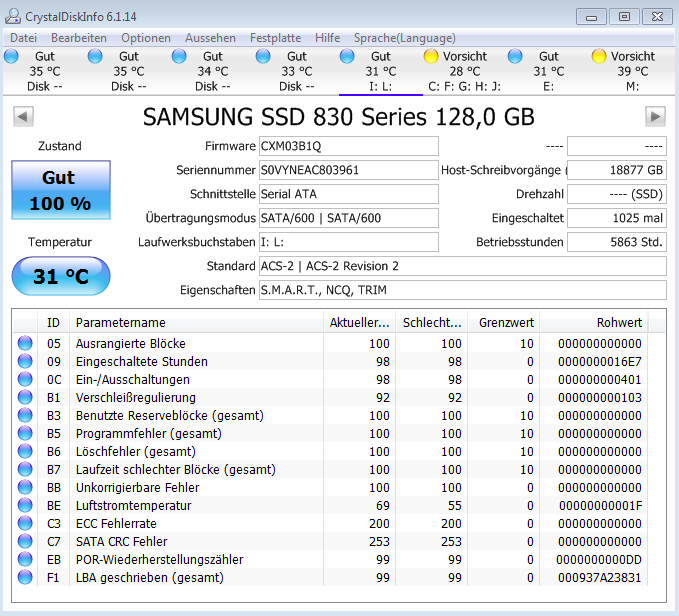The height and width of the screenshot is (616, 679).
Task: Select Vorsicht disk M: at 39 °C
Action: pyautogui.click(x=633, y=71)
